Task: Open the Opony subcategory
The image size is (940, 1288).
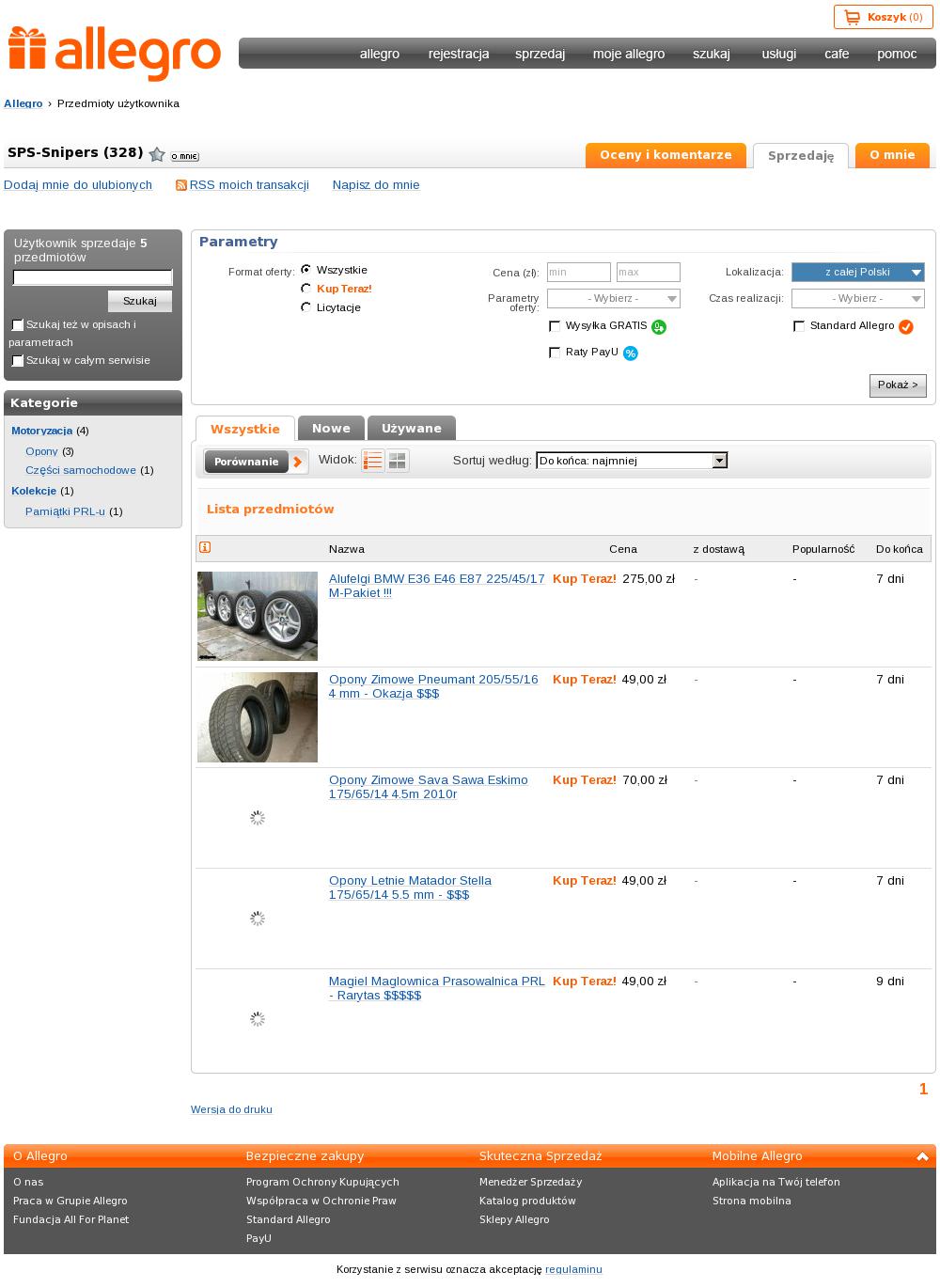Action: [42, 451]
